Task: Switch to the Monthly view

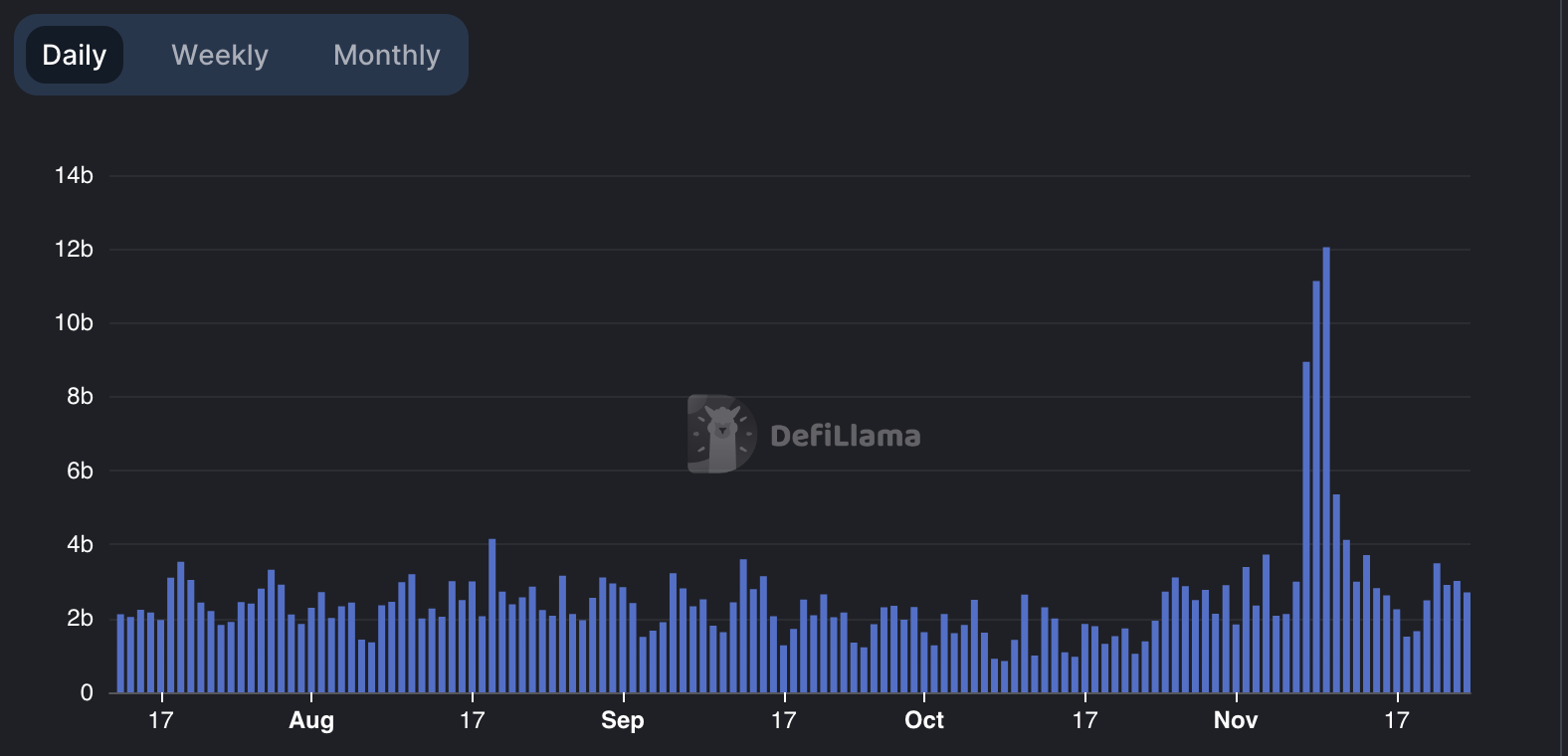Action: pos(387,55)
